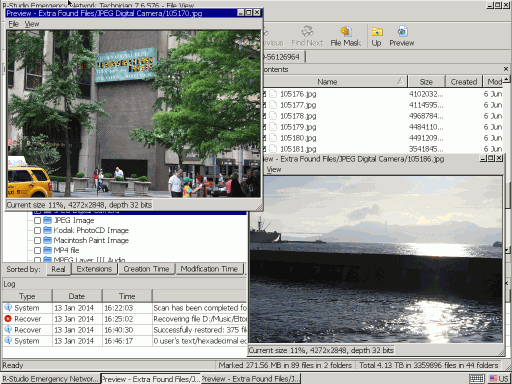The image size is (512, 384).
Task: Sort tree by Modification Time
Action: 209,269
